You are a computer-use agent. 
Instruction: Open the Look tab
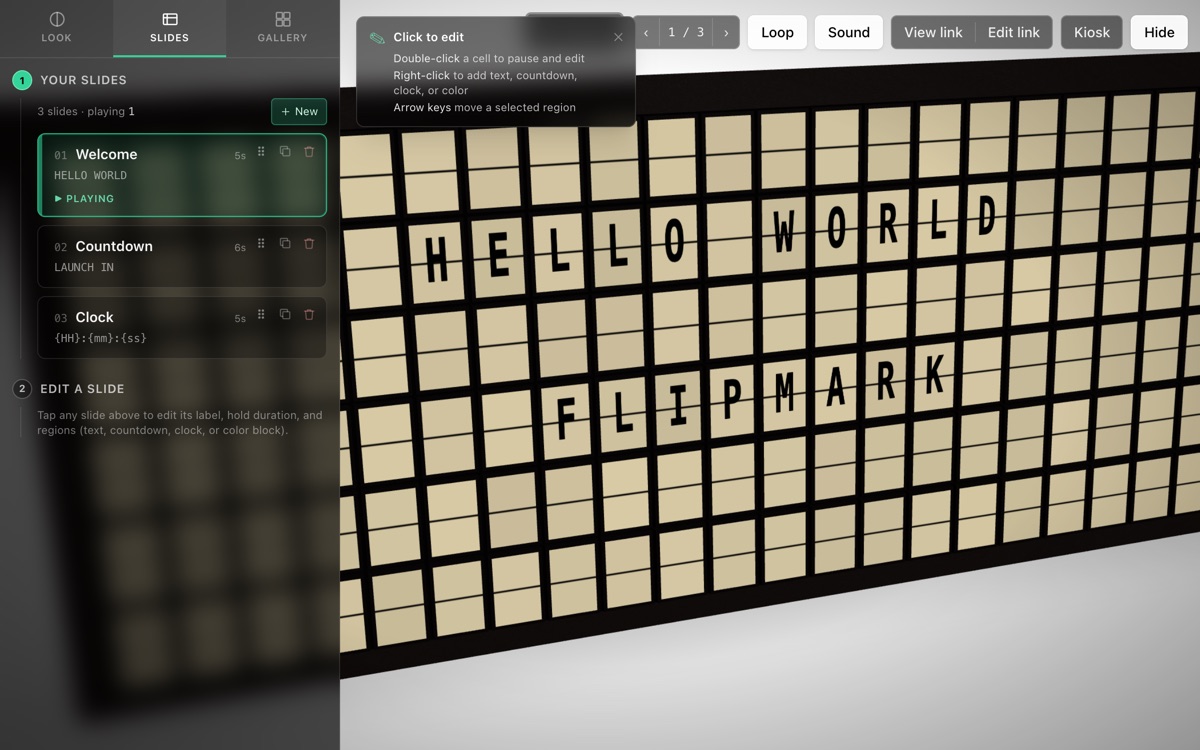pyautogui.click(x=57, y=28)
